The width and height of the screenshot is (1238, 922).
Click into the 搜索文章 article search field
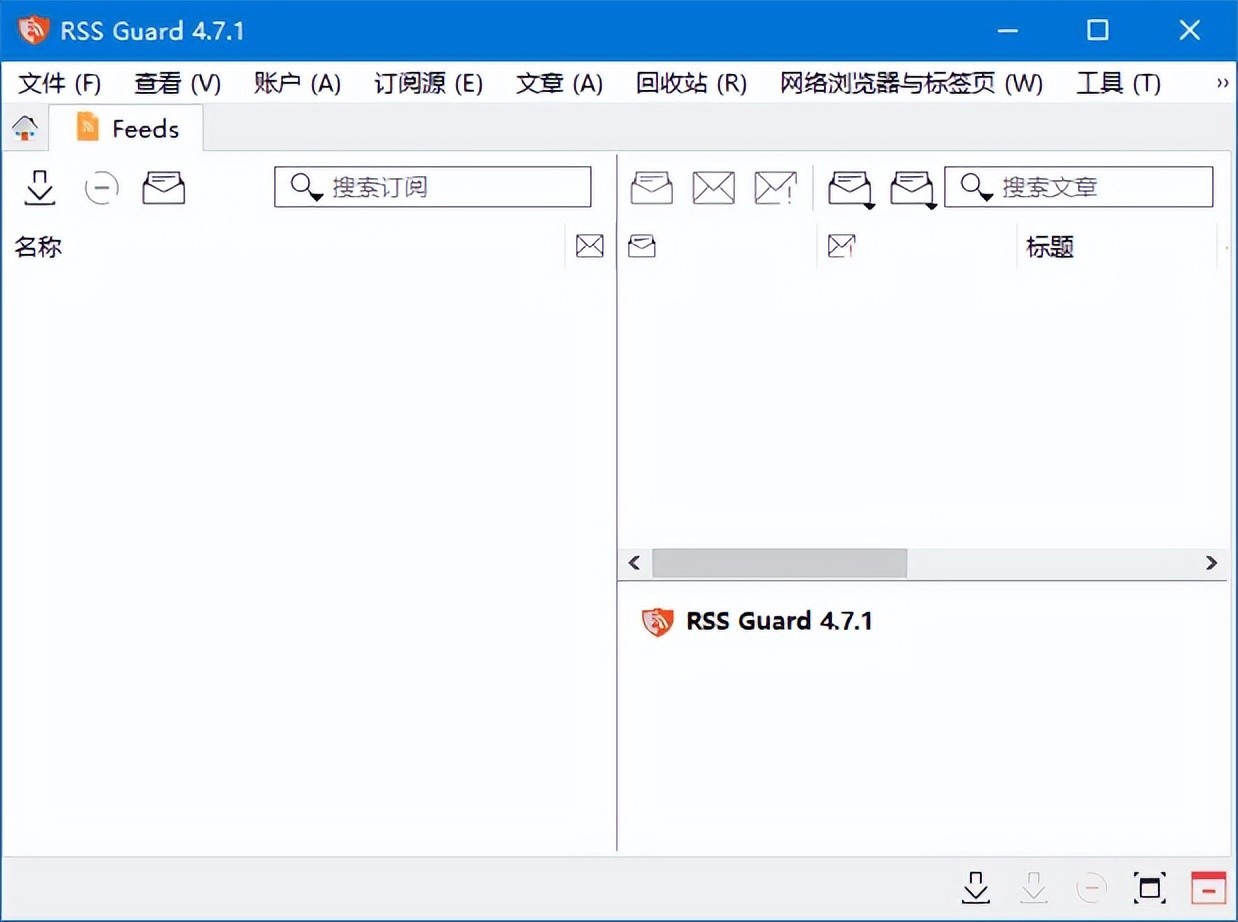tap(1078, 187)
